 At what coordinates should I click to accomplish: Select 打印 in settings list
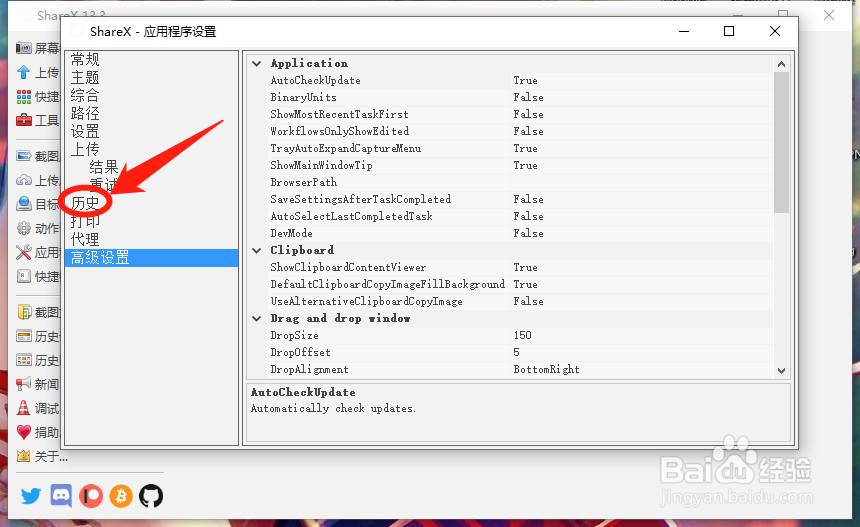click(85, 221)
